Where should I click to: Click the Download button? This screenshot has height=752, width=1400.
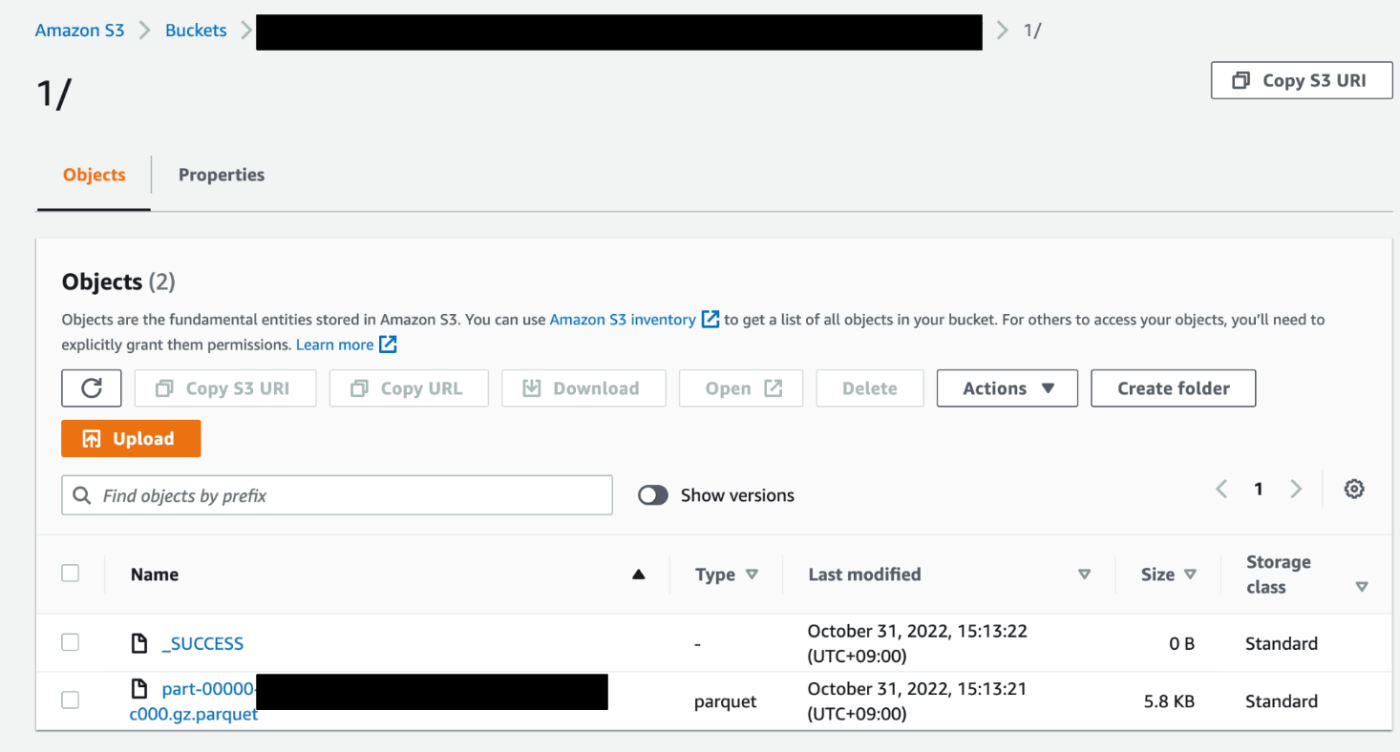point(583,388)
